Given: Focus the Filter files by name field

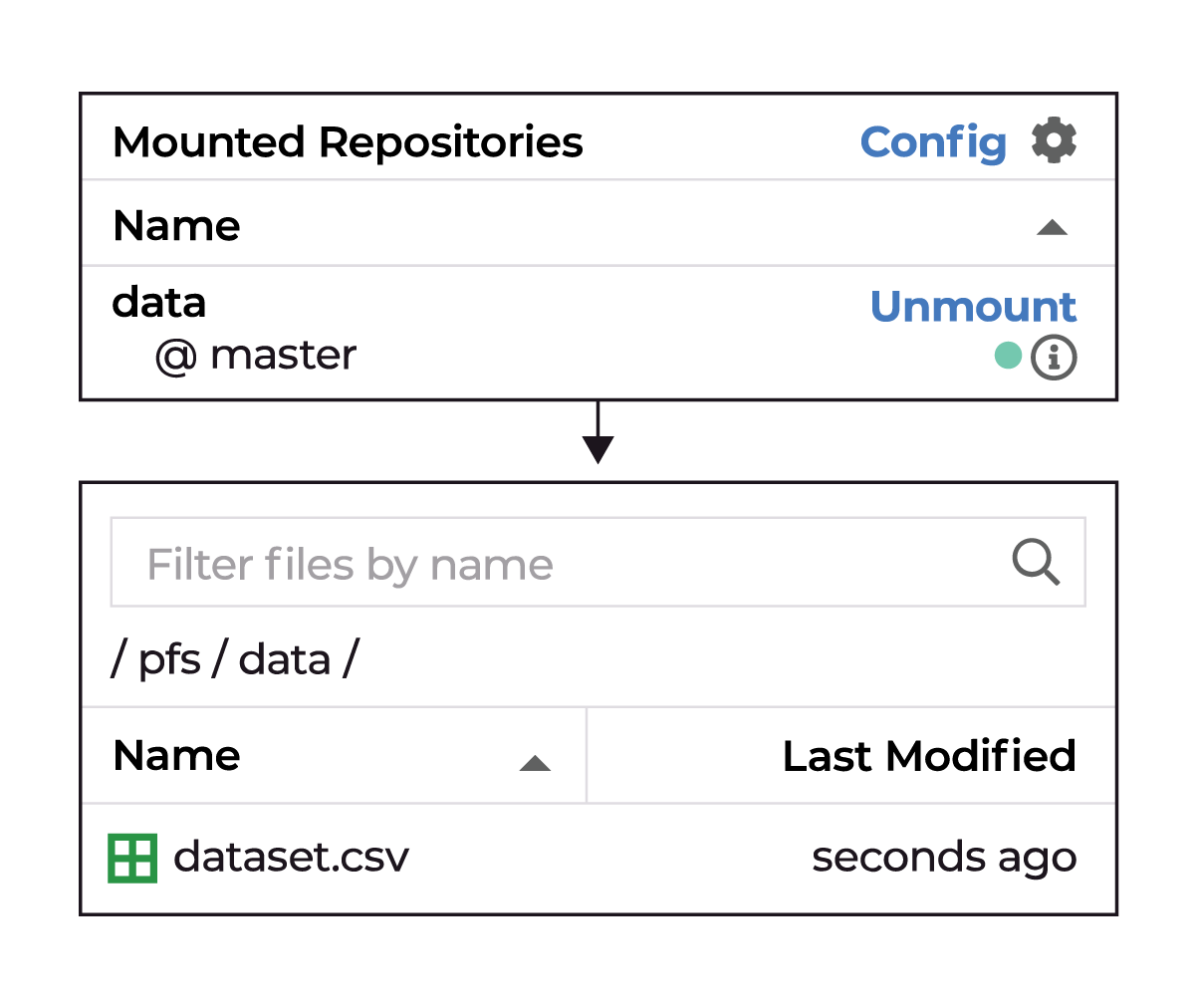Looking at the screenshot, I should (597, 562).
